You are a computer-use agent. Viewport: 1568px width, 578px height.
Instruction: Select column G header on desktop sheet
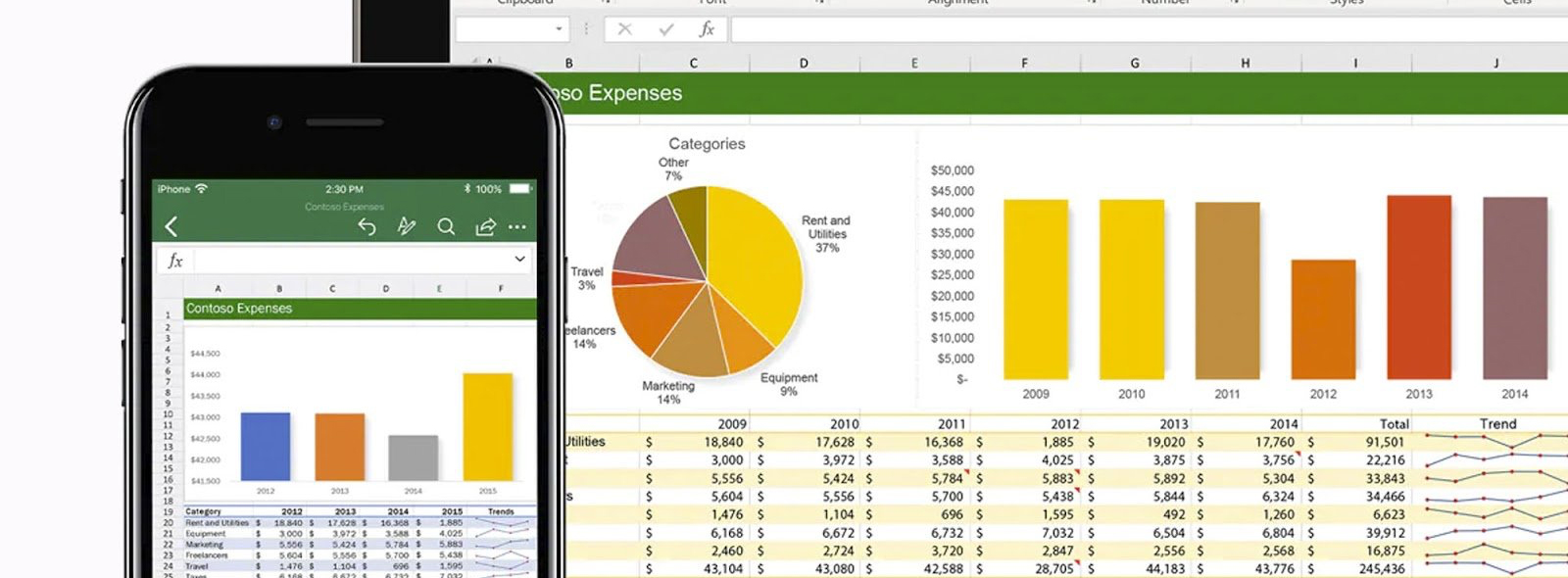(1135, 64)
